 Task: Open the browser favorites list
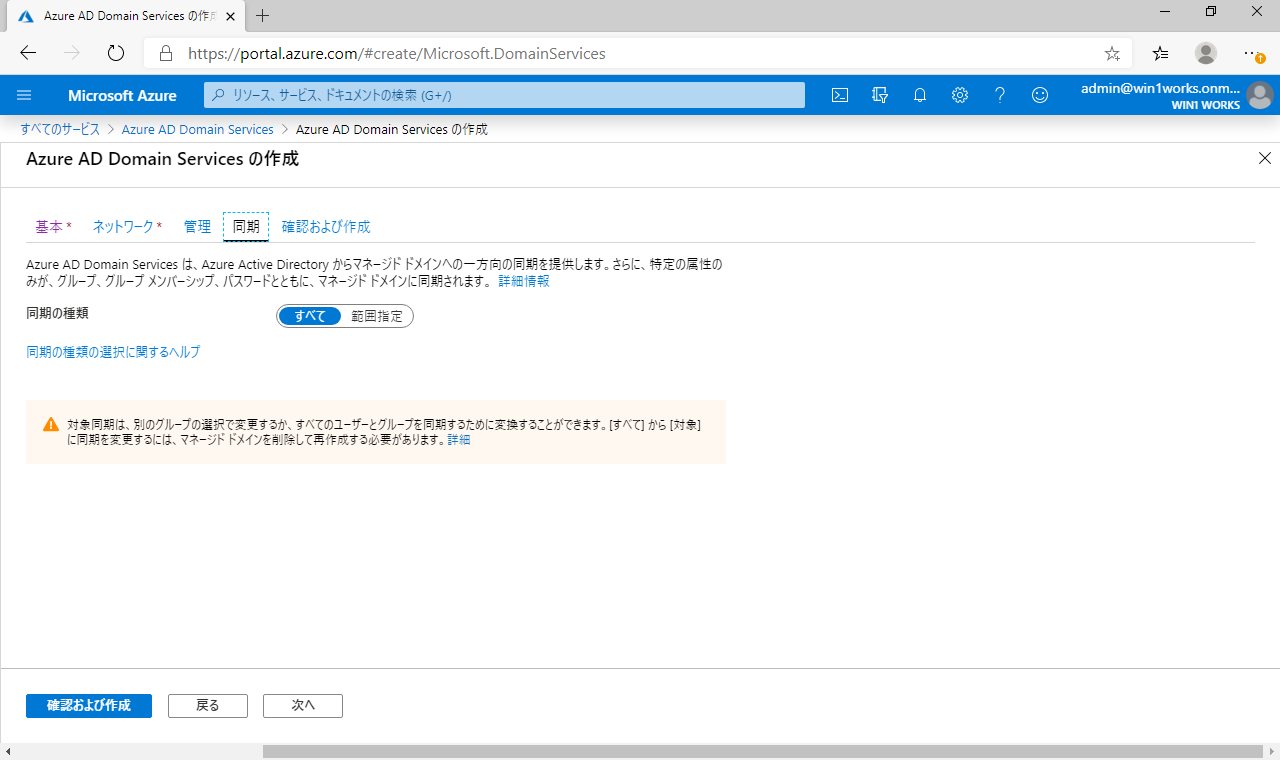pos(1160,53)
